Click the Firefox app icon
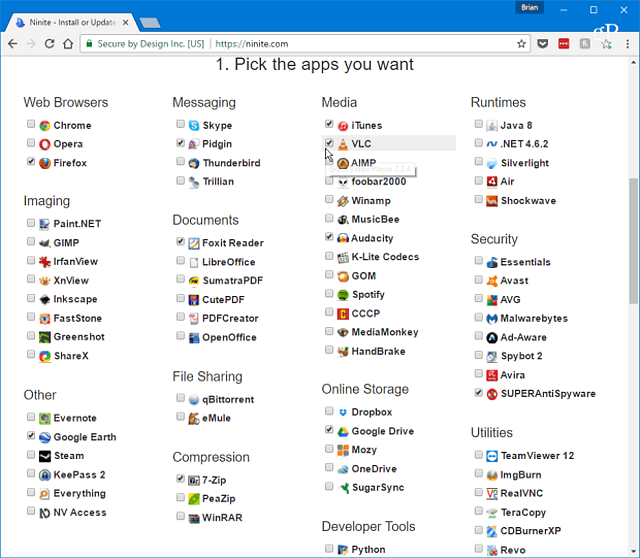 click(44, 163)
